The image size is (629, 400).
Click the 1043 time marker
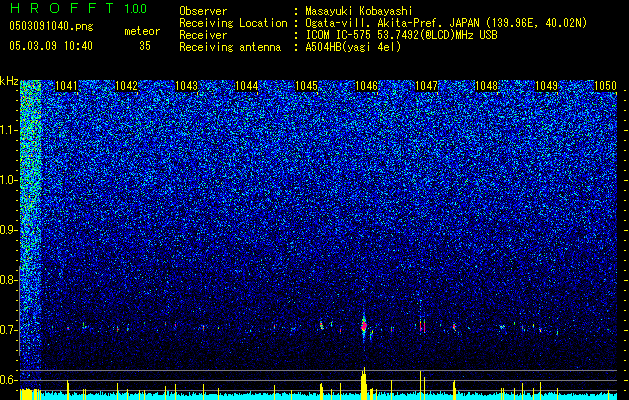coord(187,86)
